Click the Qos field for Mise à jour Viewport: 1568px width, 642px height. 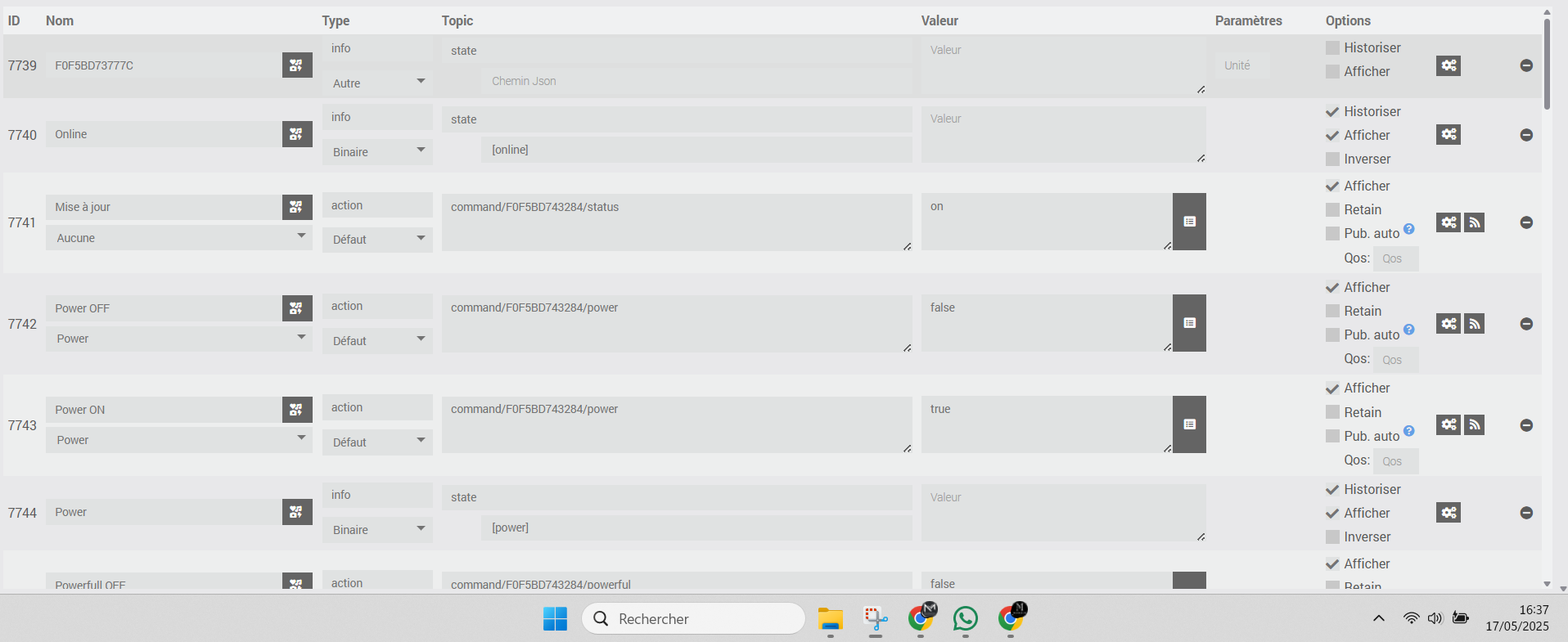[1396, 258]
